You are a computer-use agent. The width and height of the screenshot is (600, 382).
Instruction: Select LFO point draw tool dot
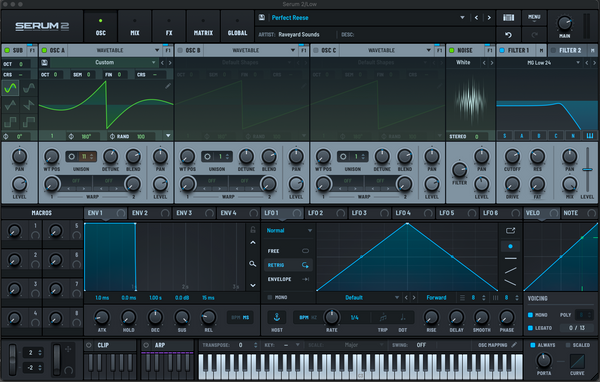510,246
